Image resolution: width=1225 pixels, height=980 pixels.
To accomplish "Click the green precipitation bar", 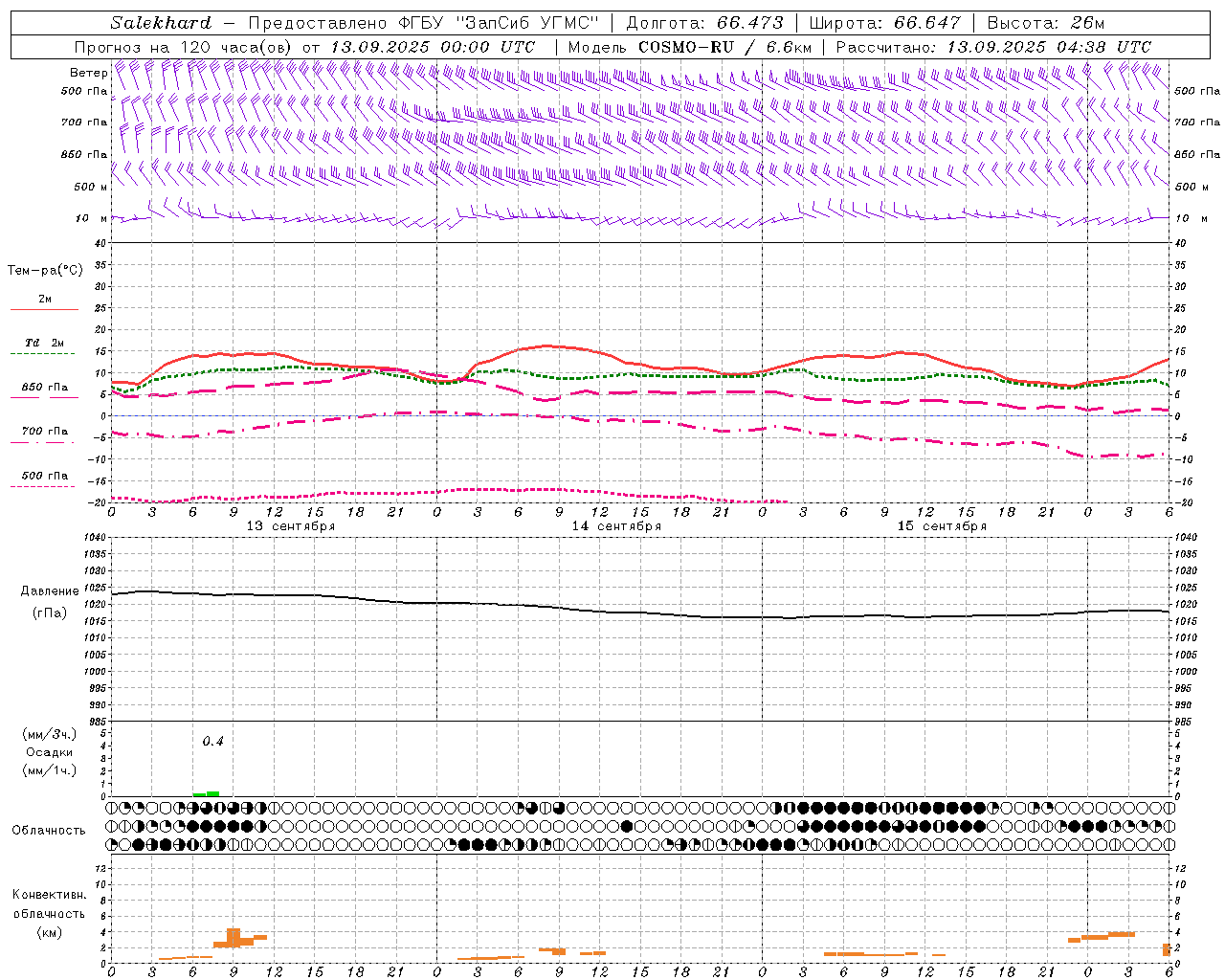I will (x=206, y=793).
